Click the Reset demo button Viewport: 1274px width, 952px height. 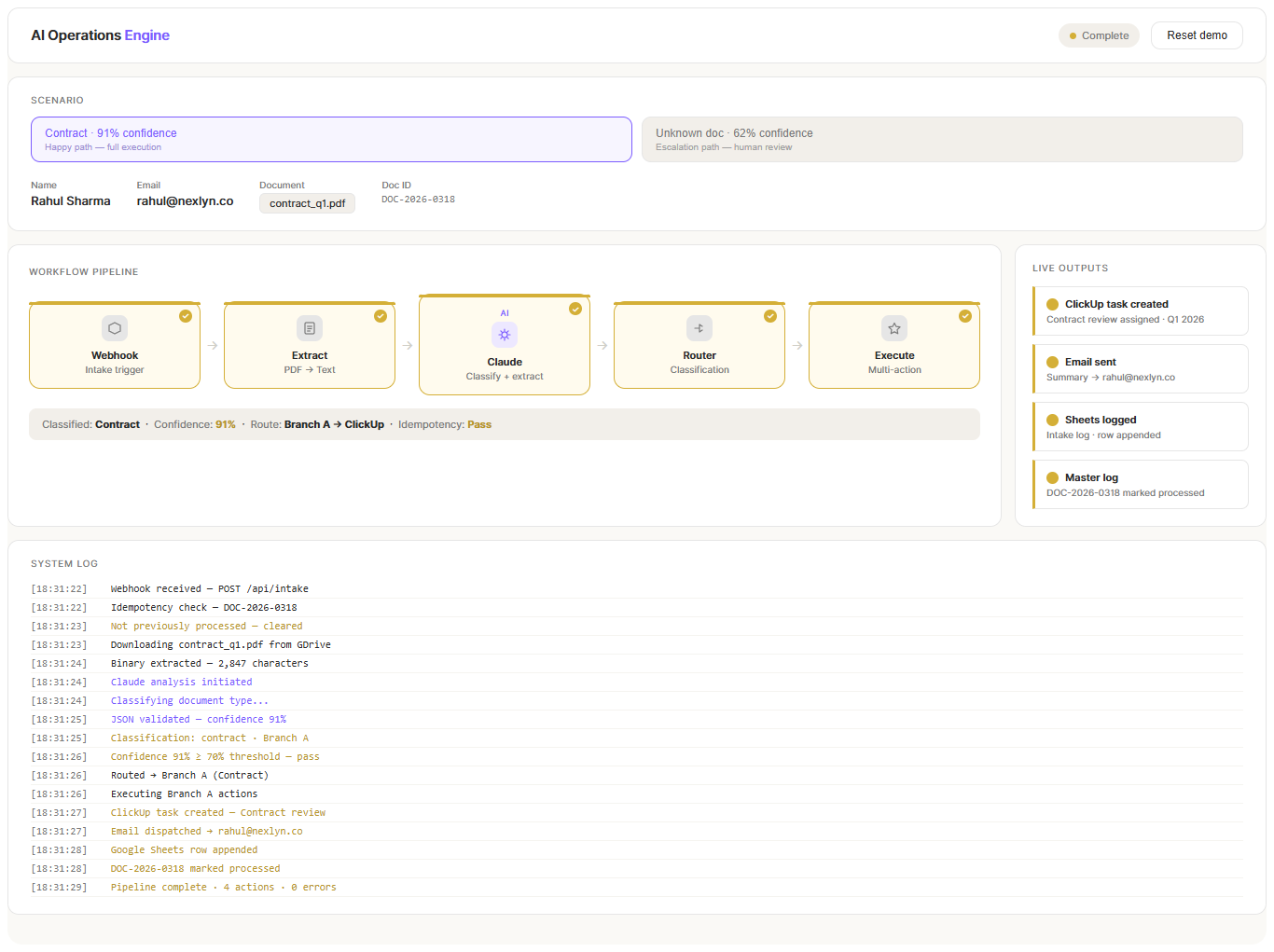[1197, 35]
